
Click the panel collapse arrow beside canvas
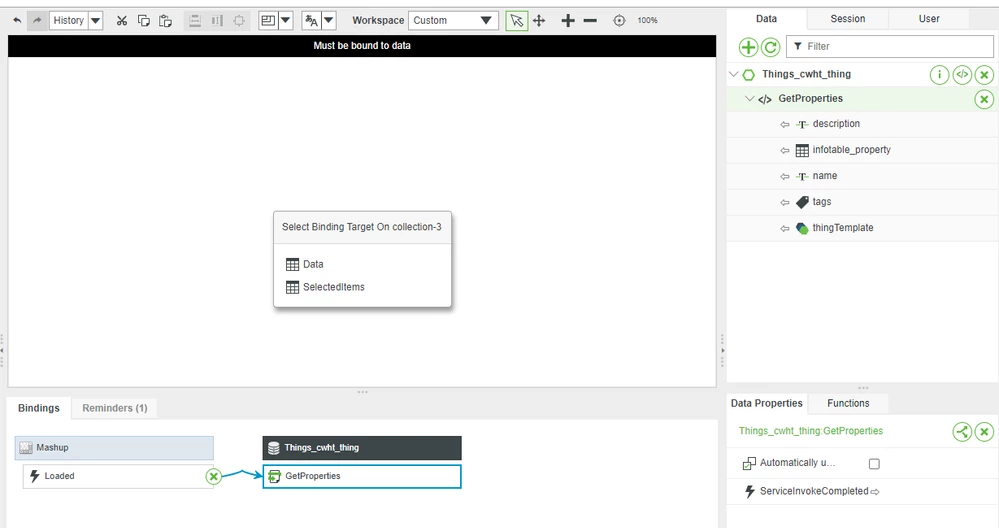pos(722,350)
